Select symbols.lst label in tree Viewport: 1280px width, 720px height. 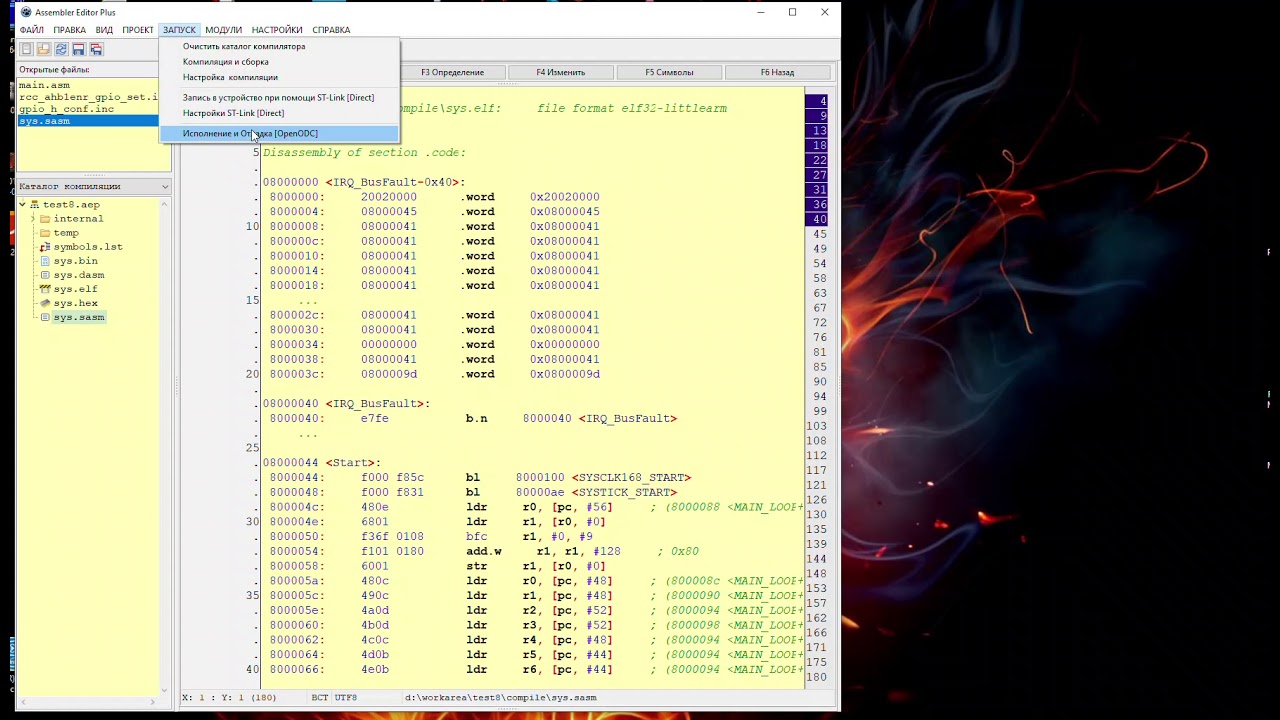pyautogui.click(x=88, y=246)
